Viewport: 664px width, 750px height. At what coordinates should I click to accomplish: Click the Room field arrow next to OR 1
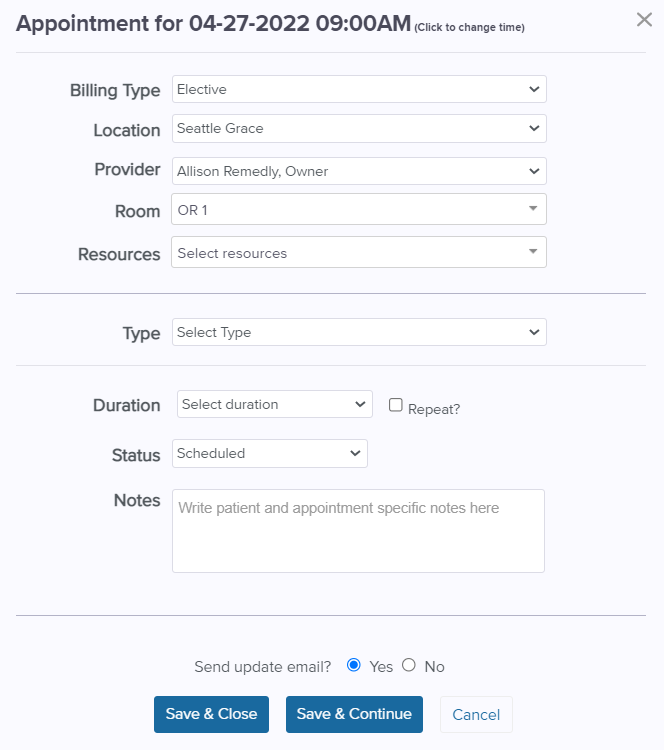coord(533,209)
